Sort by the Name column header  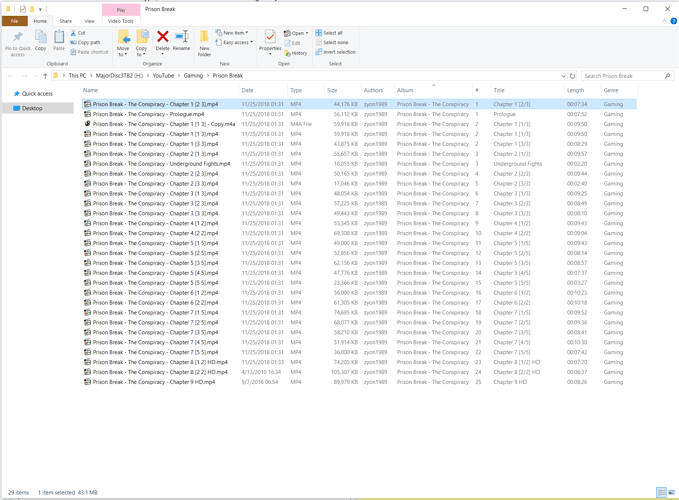[160, 90]
